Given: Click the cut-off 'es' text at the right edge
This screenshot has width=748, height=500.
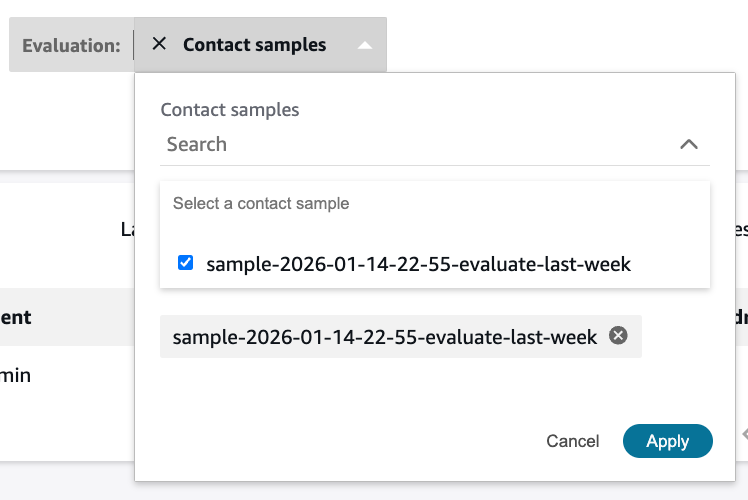Looking at the screenshot, I should click(x=739, y=229).
